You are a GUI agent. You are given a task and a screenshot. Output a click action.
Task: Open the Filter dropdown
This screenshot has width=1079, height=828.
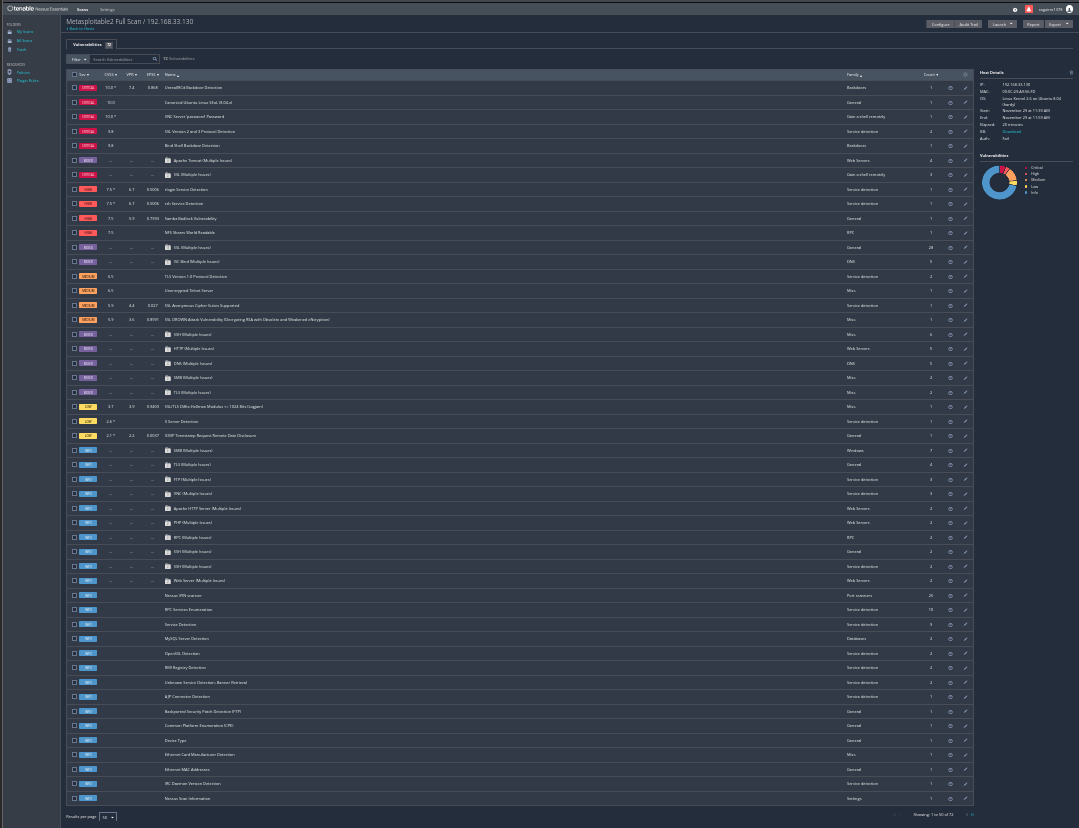78,59
